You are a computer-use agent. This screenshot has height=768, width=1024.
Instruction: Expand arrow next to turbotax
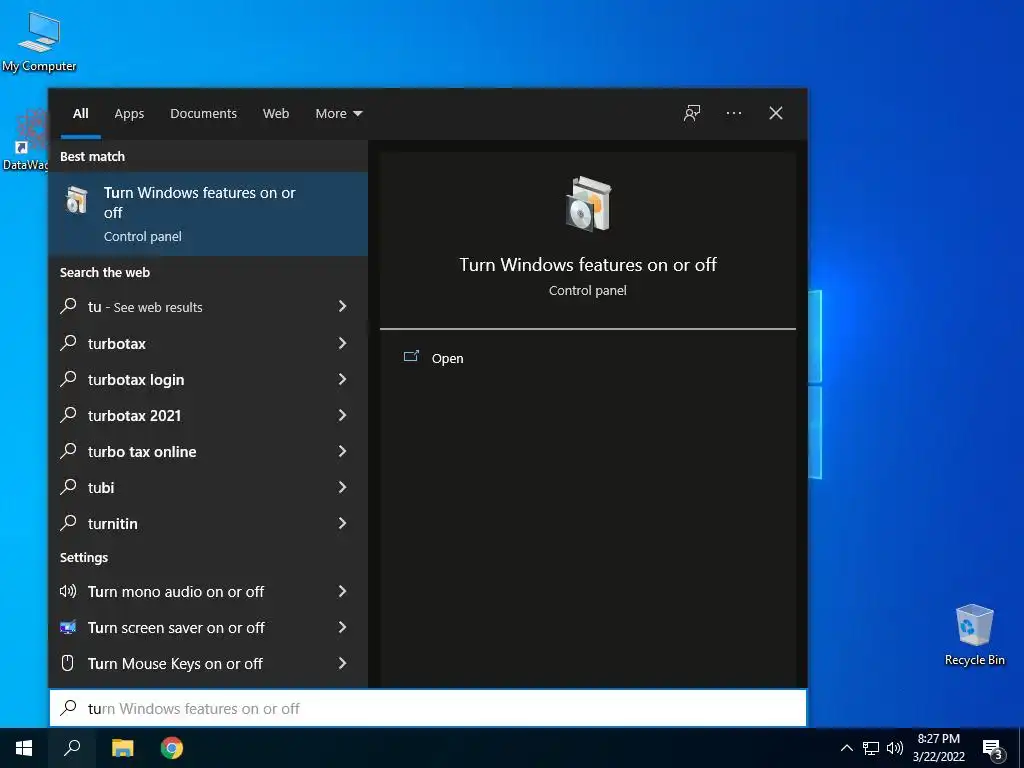coord(342,343)
